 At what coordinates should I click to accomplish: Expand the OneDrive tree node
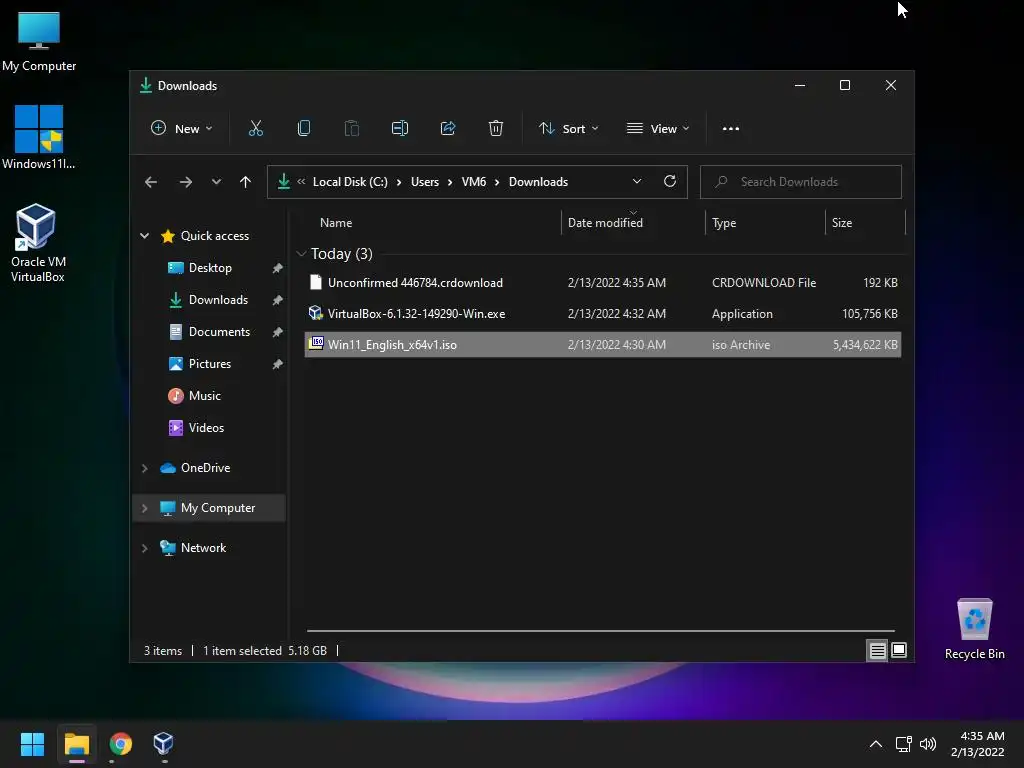(x=145, y=468)
